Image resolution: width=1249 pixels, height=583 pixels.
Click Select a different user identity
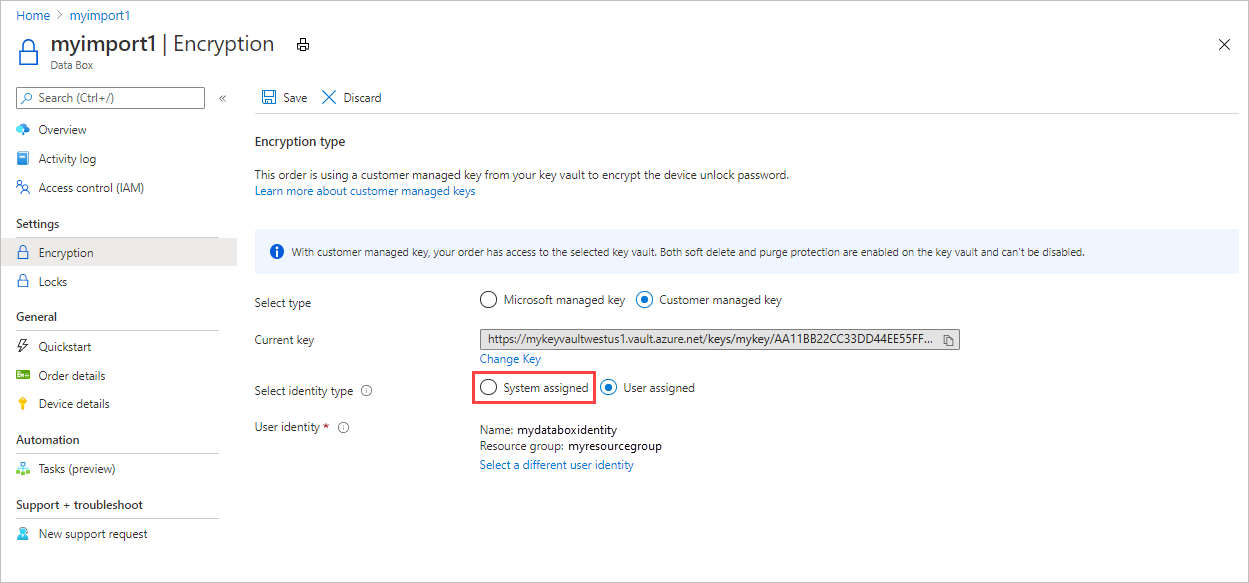tap(556, 465)
